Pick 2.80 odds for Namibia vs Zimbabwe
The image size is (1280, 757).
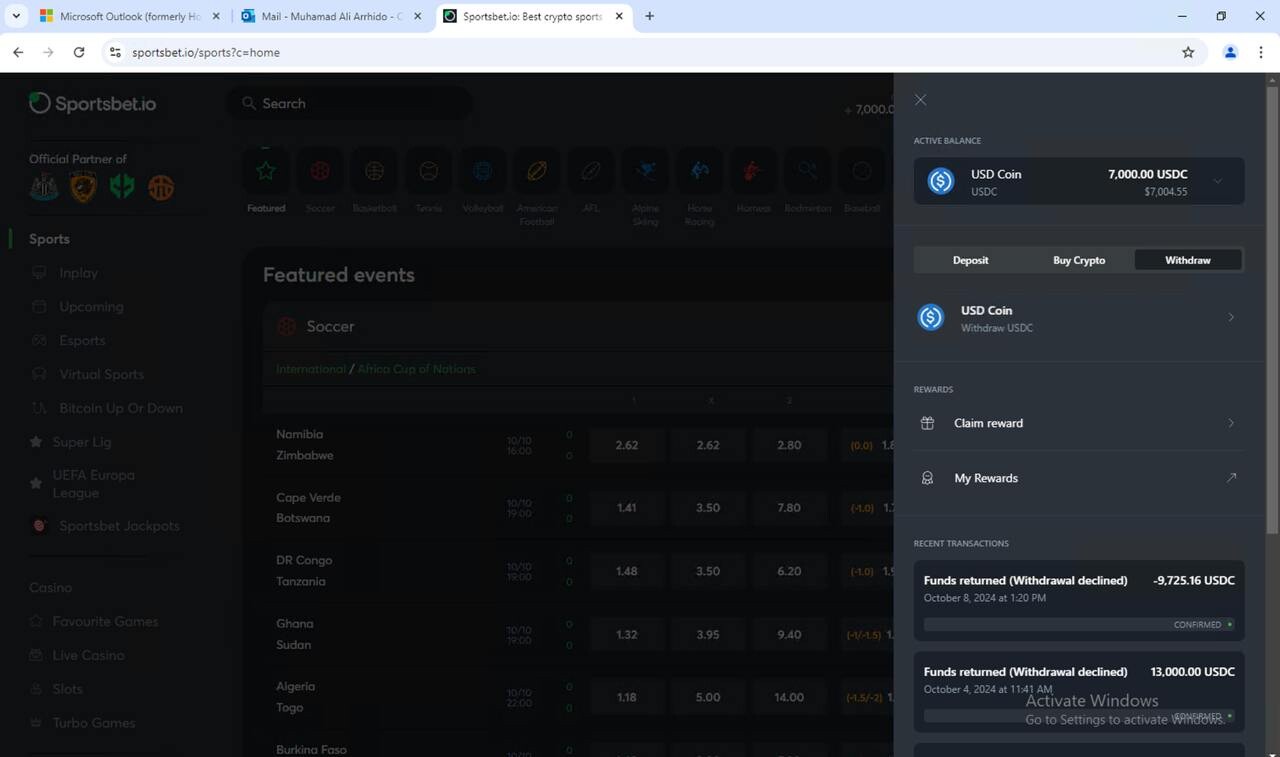pyautogui.click(x=789, y=445)
